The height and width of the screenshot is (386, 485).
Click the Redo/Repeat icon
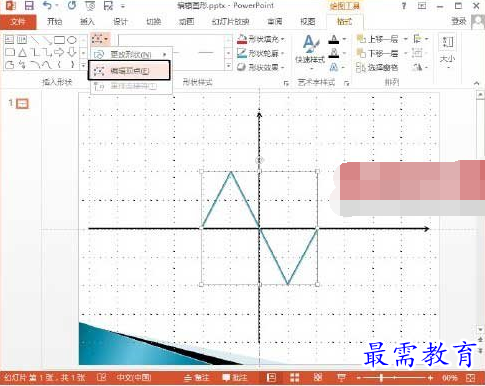(72, 6)
